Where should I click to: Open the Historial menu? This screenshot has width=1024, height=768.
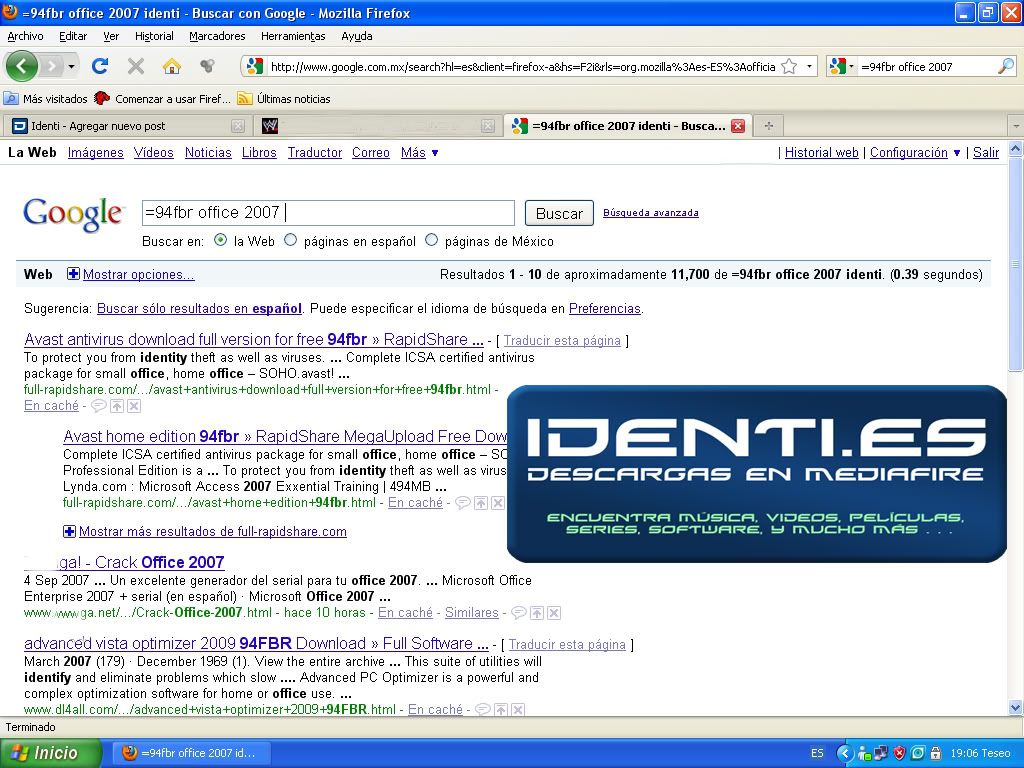(x=154, y=37)
